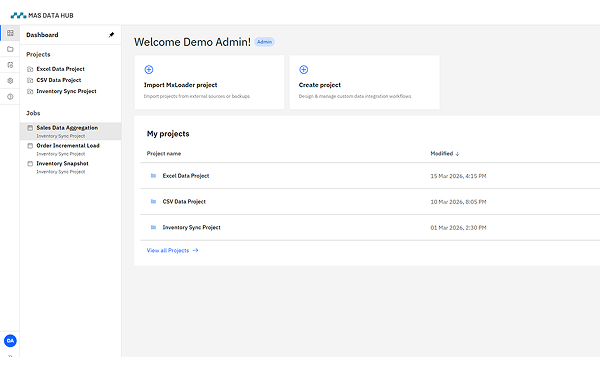
Task: Open CSV Data Project in sidebar
Action: [x=59, y=80]
